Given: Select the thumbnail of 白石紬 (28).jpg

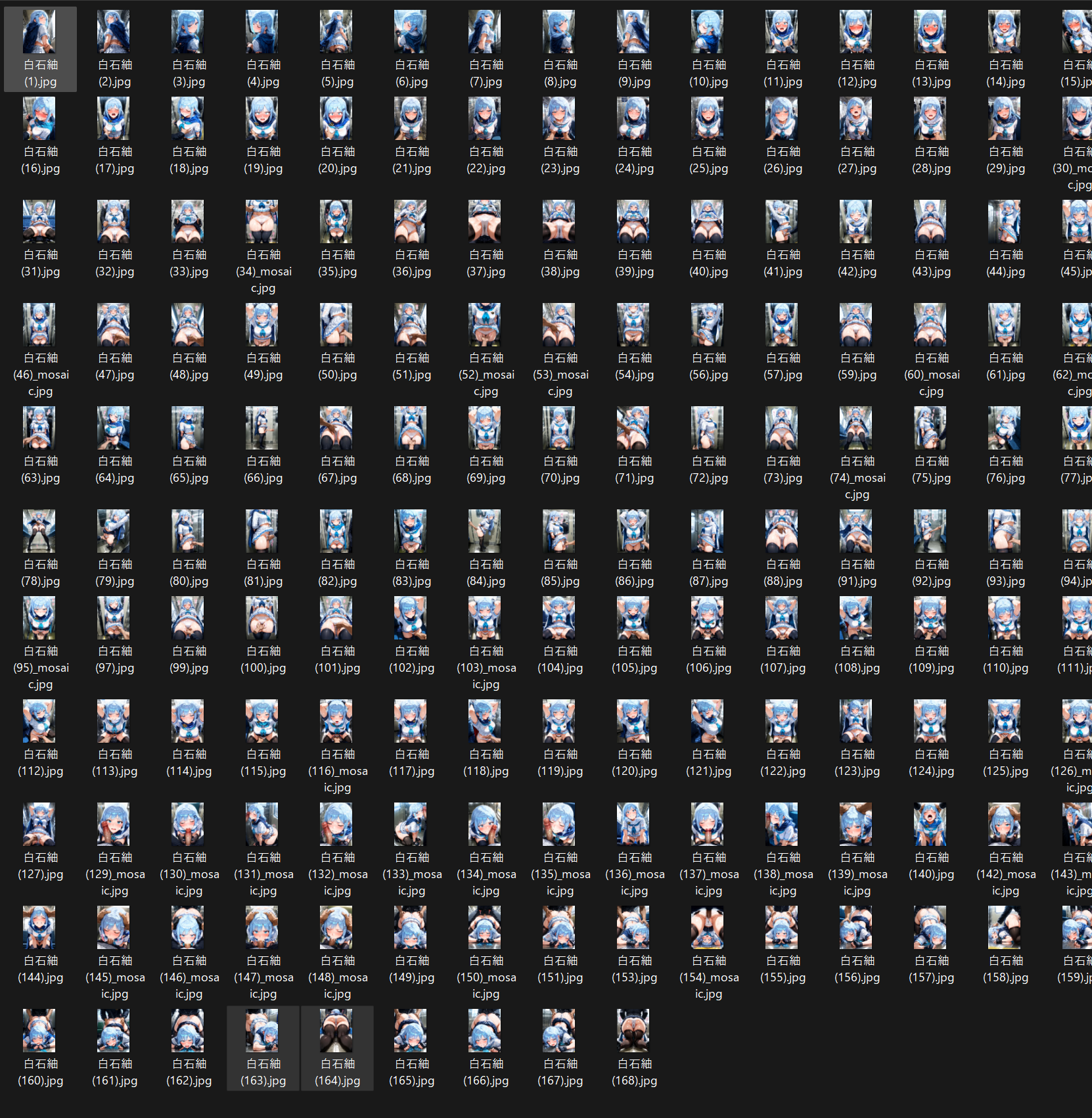Looking at the screenshot, I should point(930,118).
